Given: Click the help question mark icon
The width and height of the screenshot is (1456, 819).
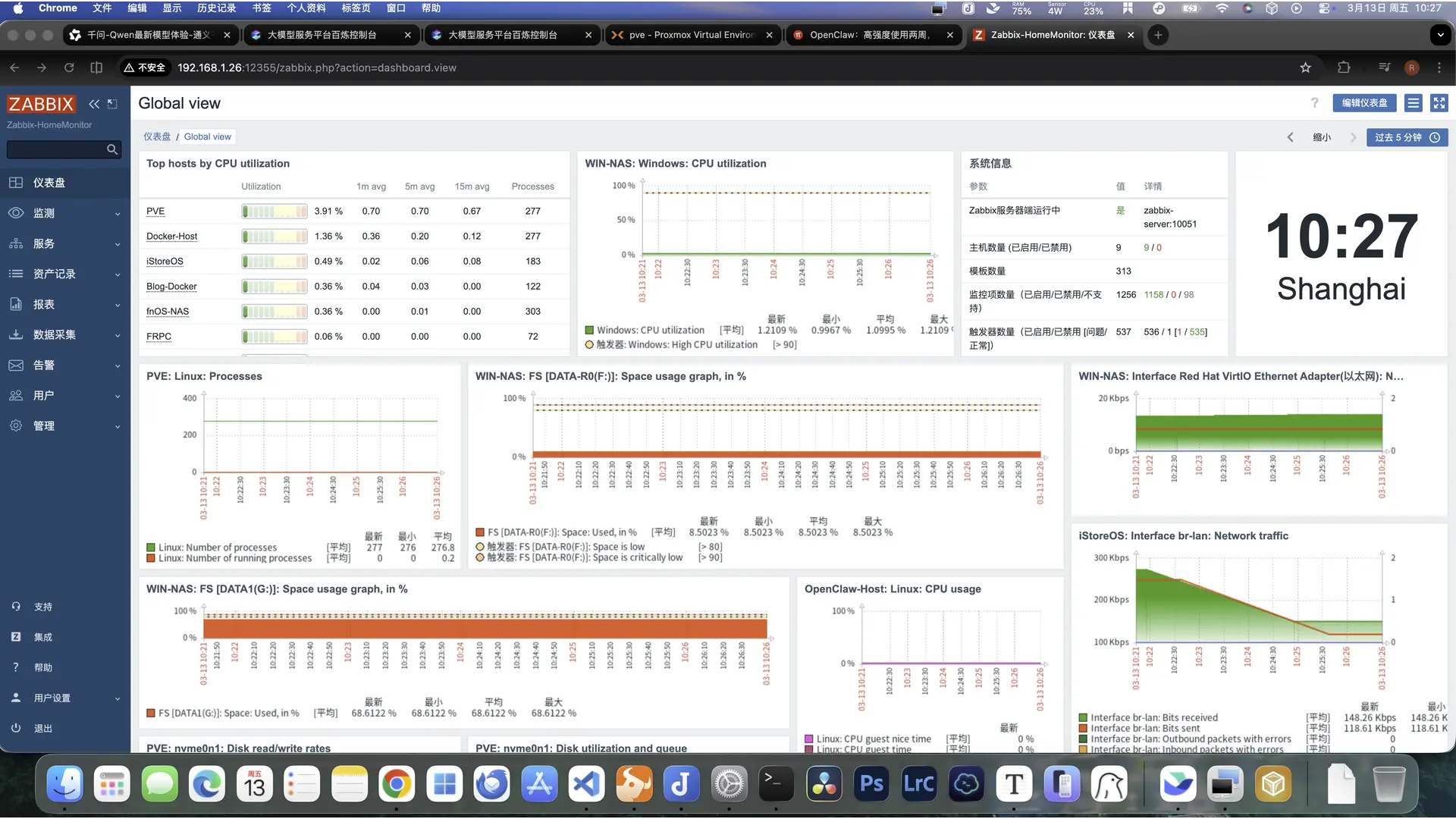Looking at the screenshot, I should pyautogui.click(x=1314, y=103).
